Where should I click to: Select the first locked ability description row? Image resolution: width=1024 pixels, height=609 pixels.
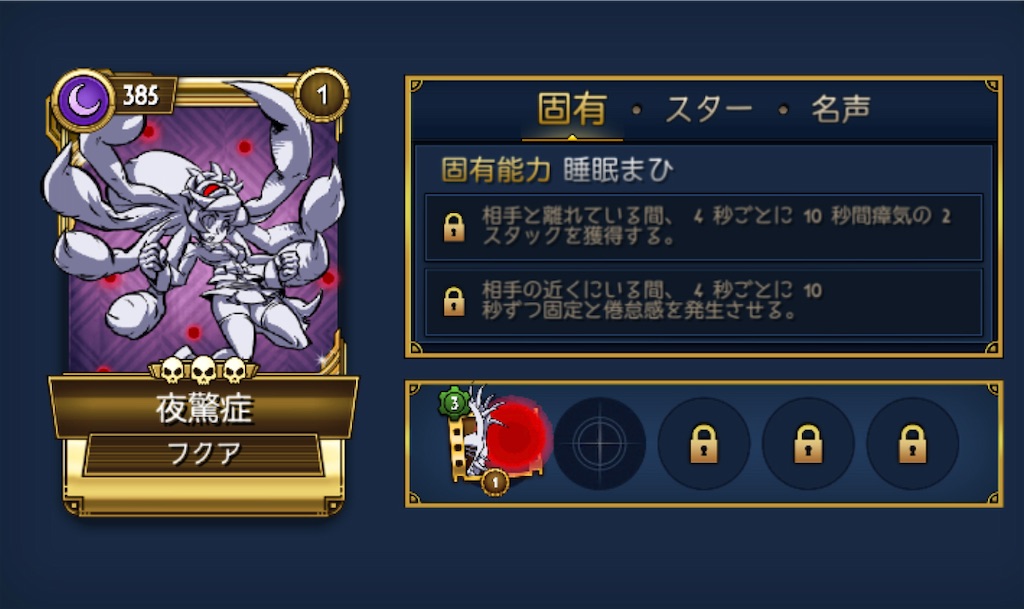pos(703,226)
